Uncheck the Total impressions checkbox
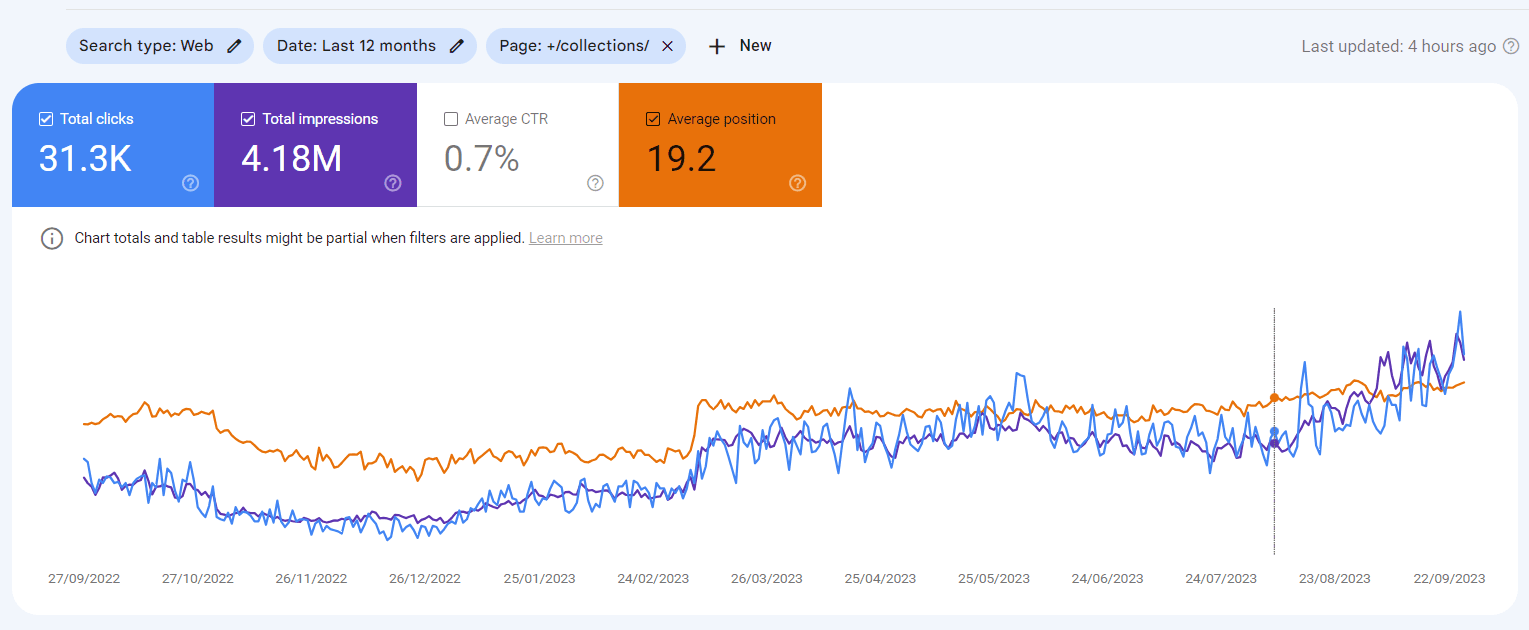Screen dimensions: 1529x630 [247, 118]
